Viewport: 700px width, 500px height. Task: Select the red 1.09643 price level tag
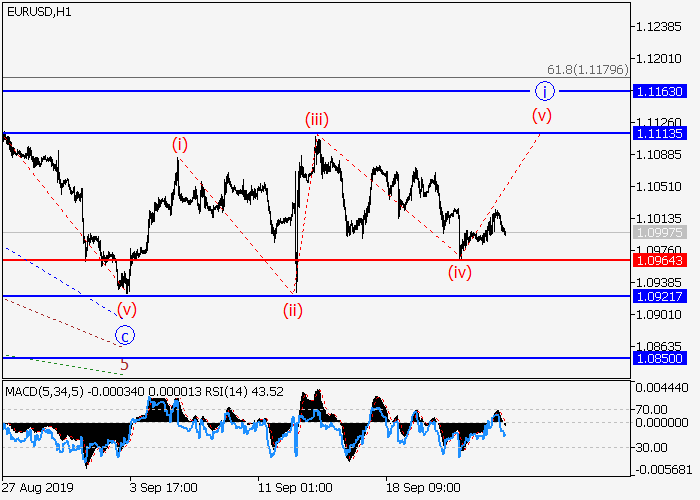[x=659, y=260]
